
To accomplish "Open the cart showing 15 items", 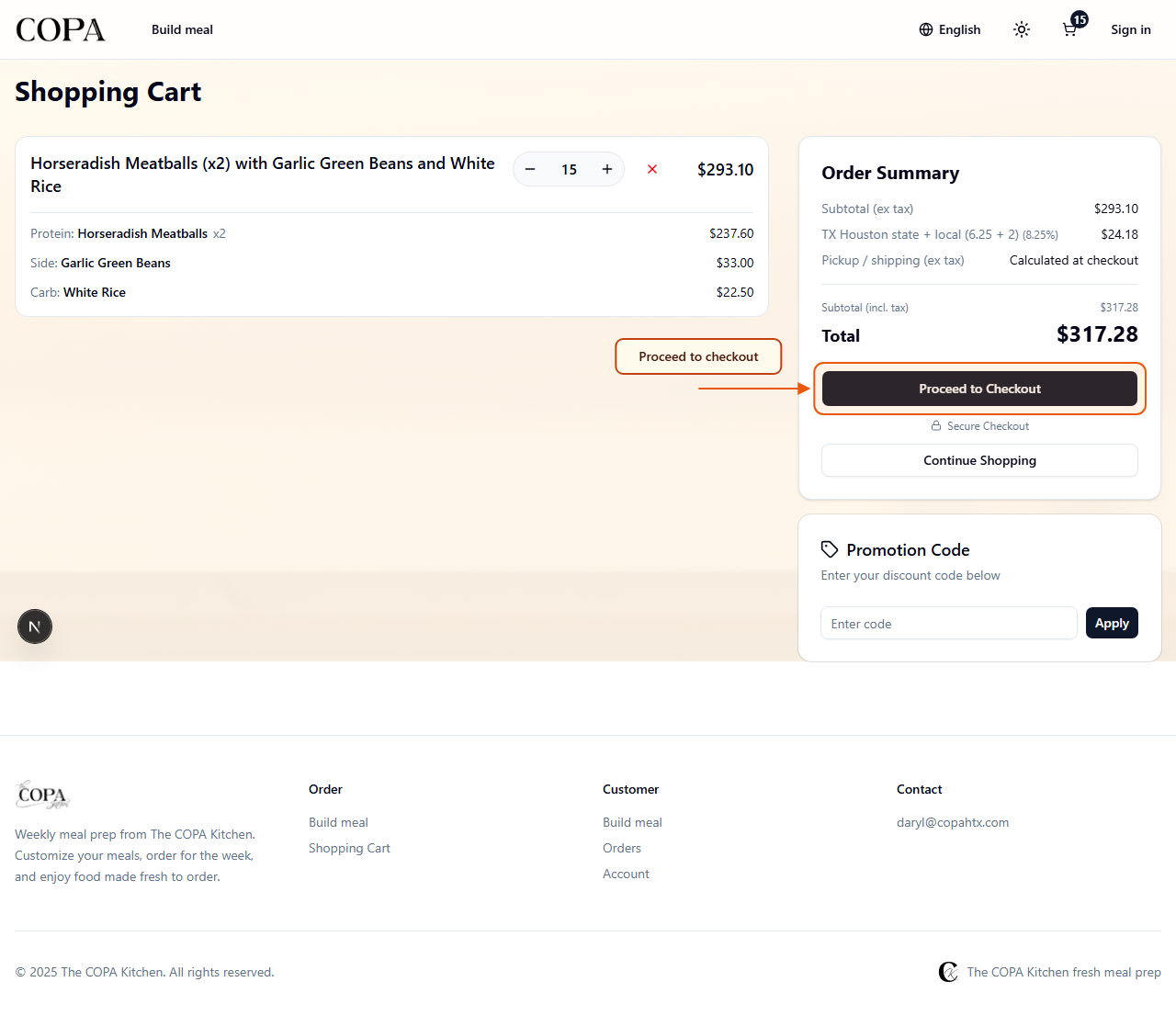I will click(1069, 29).
